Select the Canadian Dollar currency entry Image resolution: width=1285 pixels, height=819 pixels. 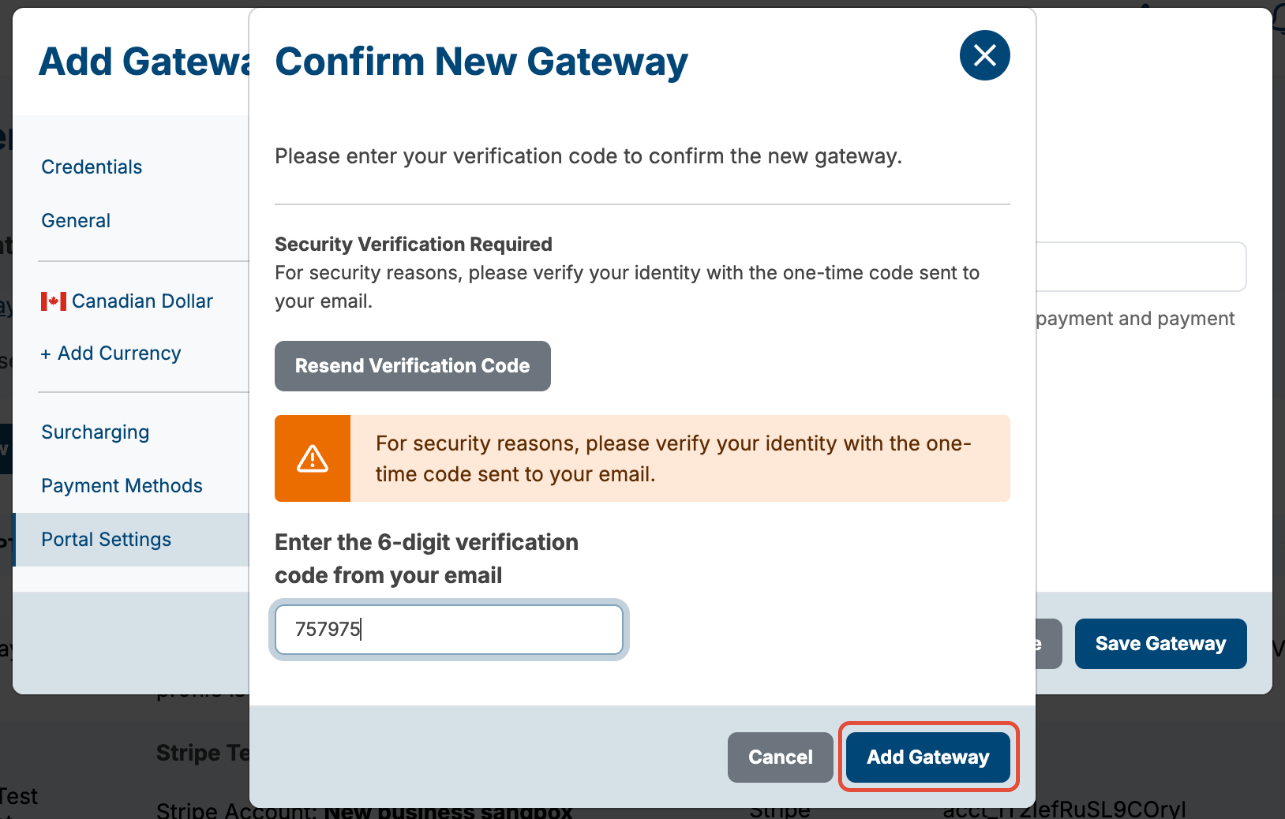[127, 301]
